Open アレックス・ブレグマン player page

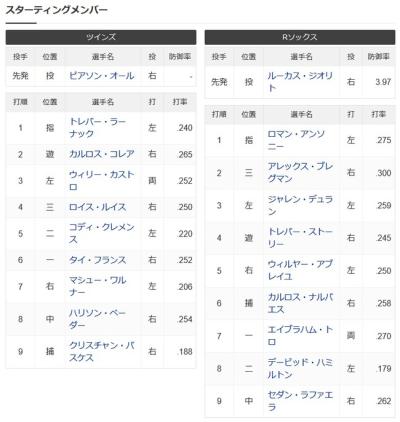300,173
